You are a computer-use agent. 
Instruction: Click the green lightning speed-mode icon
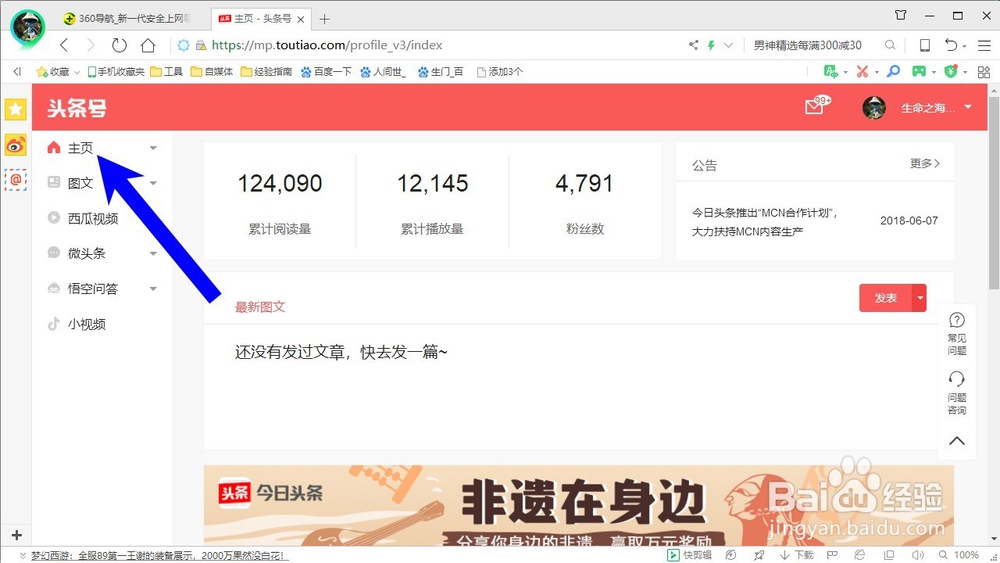point(710,45)
